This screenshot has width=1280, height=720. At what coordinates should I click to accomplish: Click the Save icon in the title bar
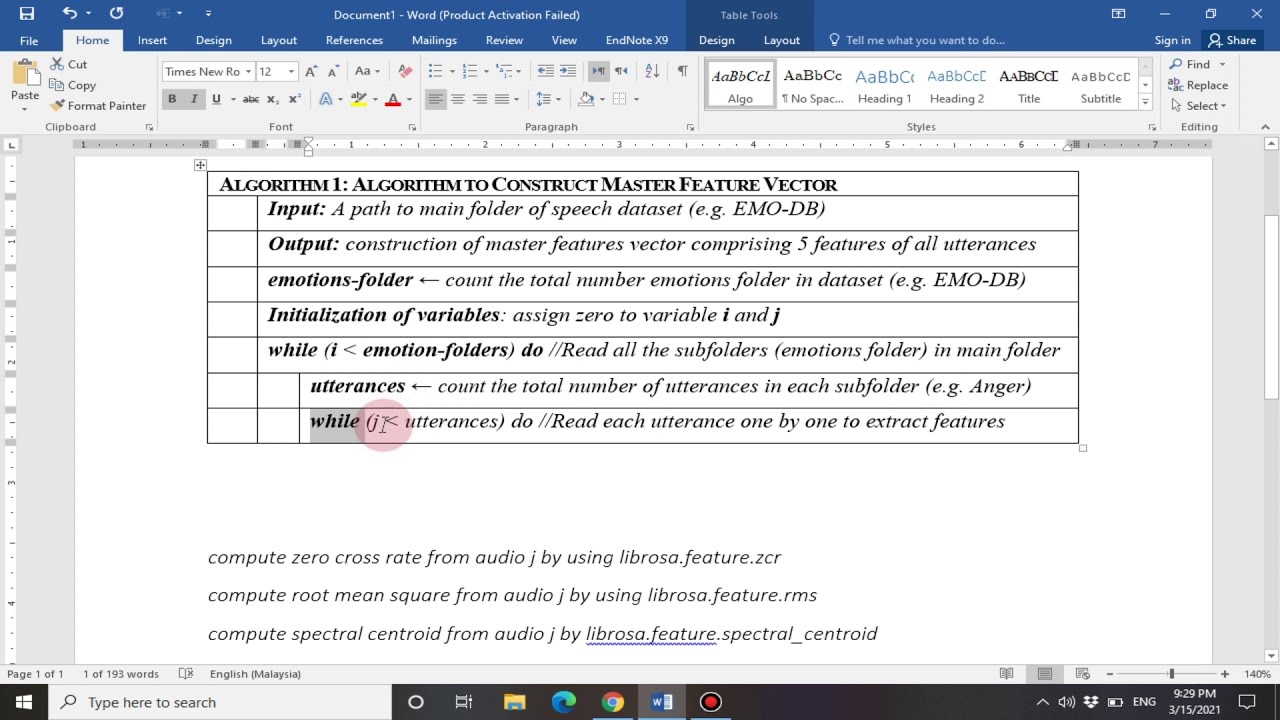point(27,13)
